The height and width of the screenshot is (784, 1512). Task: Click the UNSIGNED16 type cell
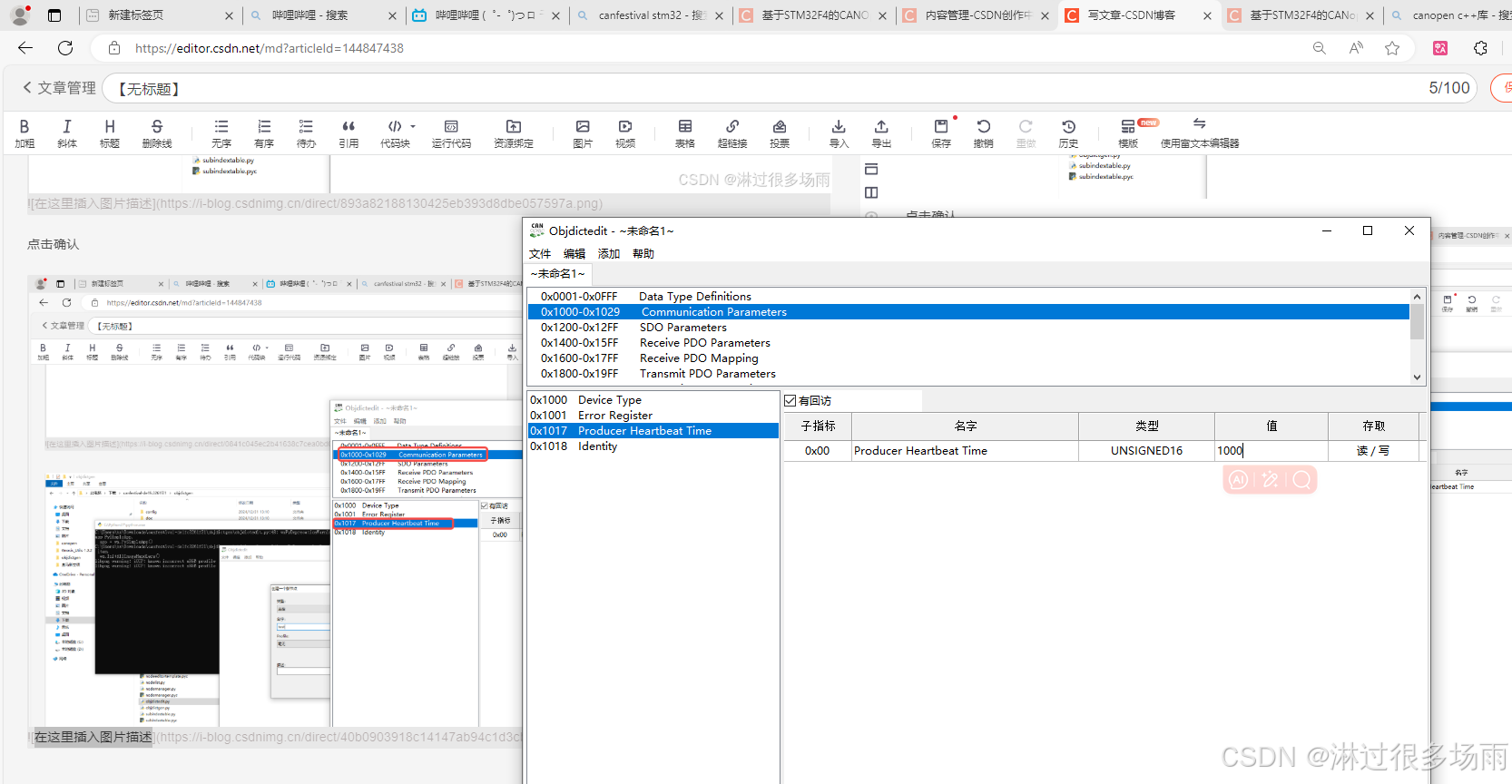pos(1146,451)
